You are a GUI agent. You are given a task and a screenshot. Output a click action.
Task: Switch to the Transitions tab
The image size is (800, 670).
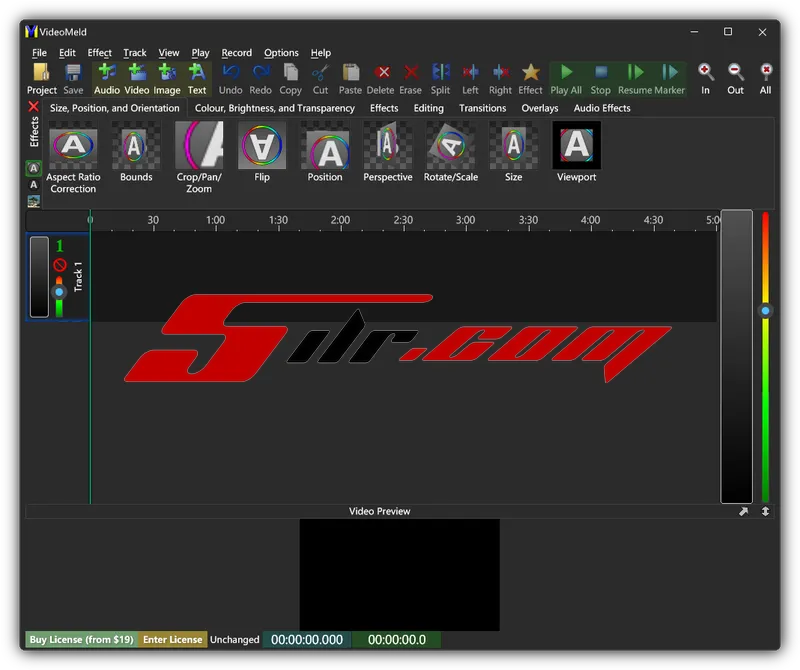tap(483, 108)
